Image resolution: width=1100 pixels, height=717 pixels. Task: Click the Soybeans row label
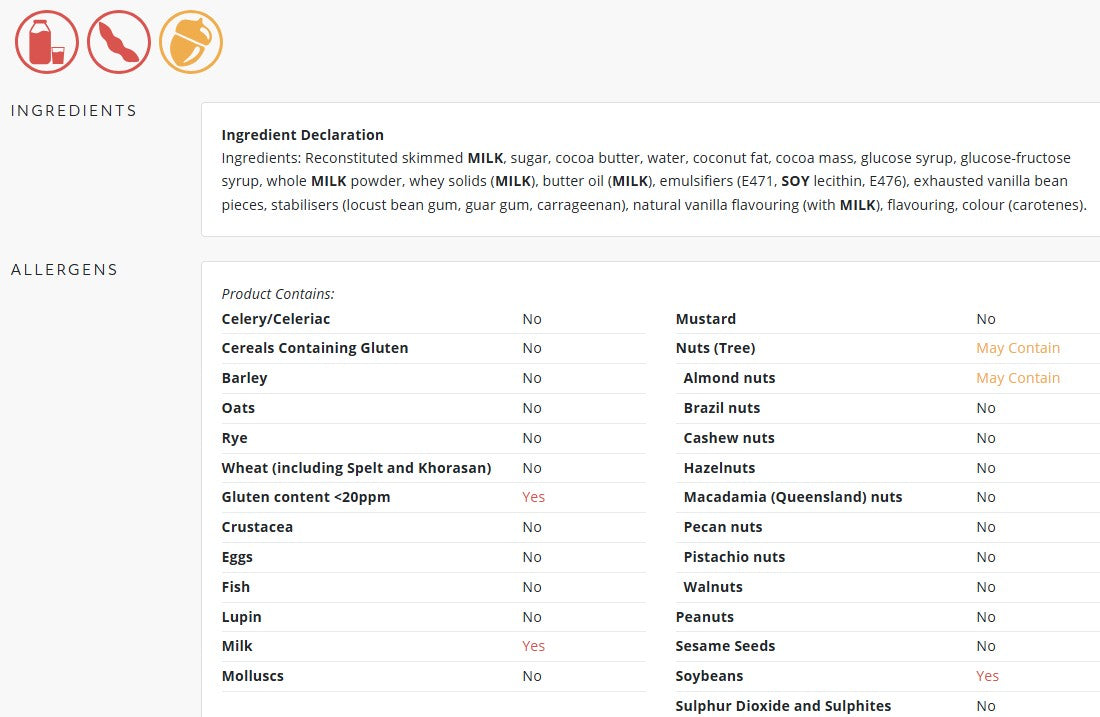click(x=709, y=676)
